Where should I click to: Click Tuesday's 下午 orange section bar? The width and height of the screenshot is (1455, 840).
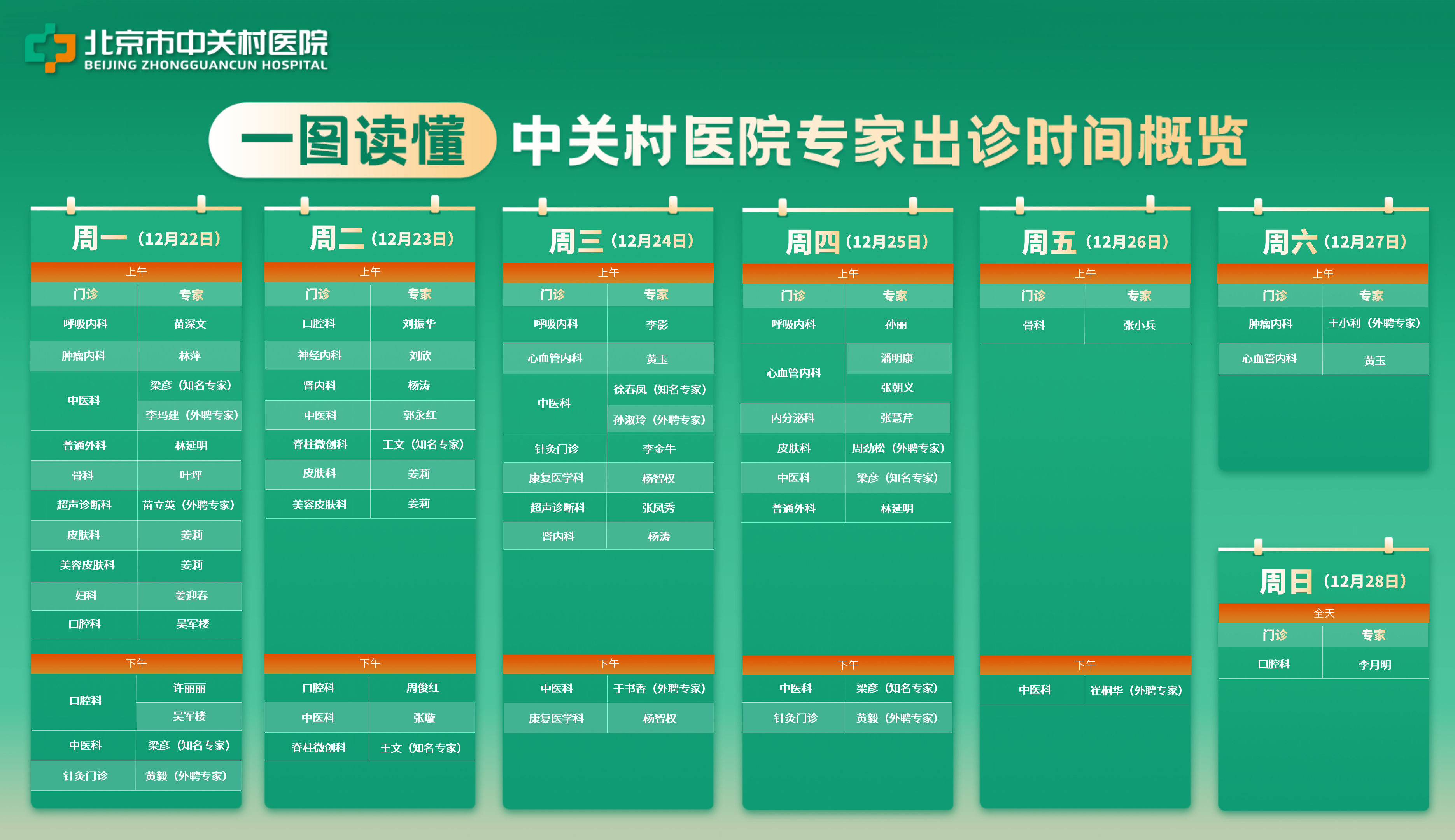[x=370, y=663]
